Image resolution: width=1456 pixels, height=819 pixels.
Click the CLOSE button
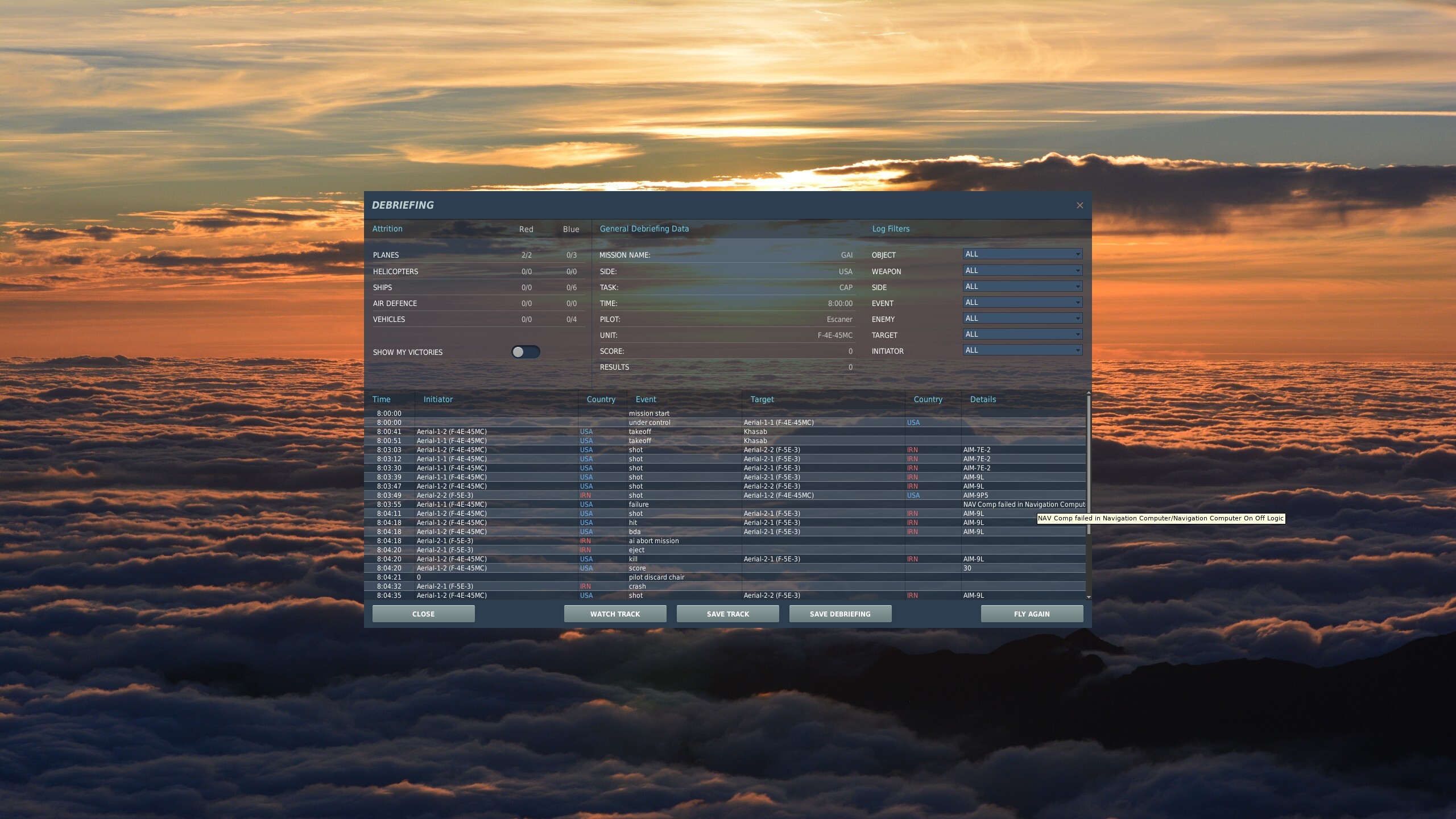click(423, 614)
